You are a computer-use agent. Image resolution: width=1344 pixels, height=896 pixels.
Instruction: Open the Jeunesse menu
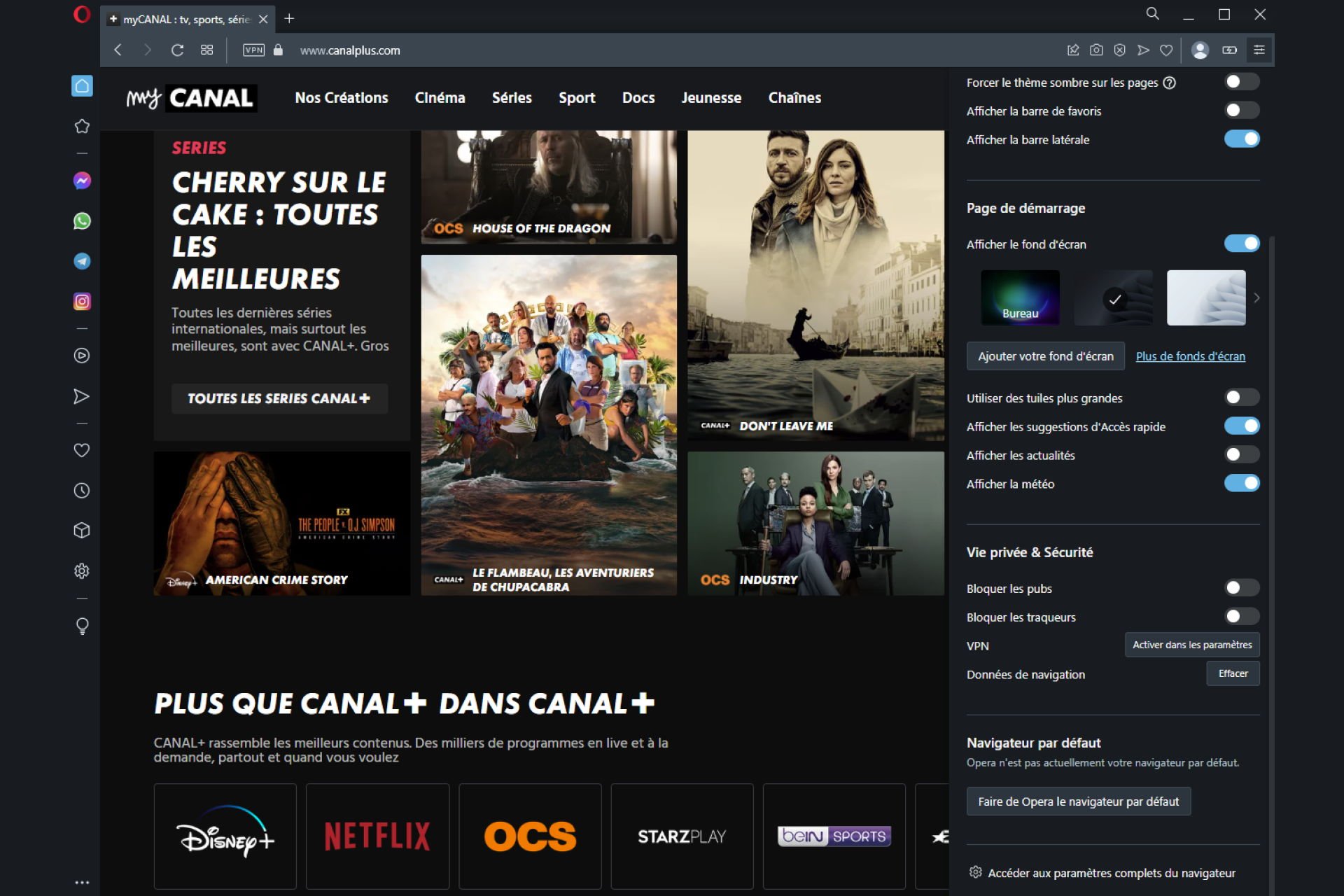click(x=711, y=98)
